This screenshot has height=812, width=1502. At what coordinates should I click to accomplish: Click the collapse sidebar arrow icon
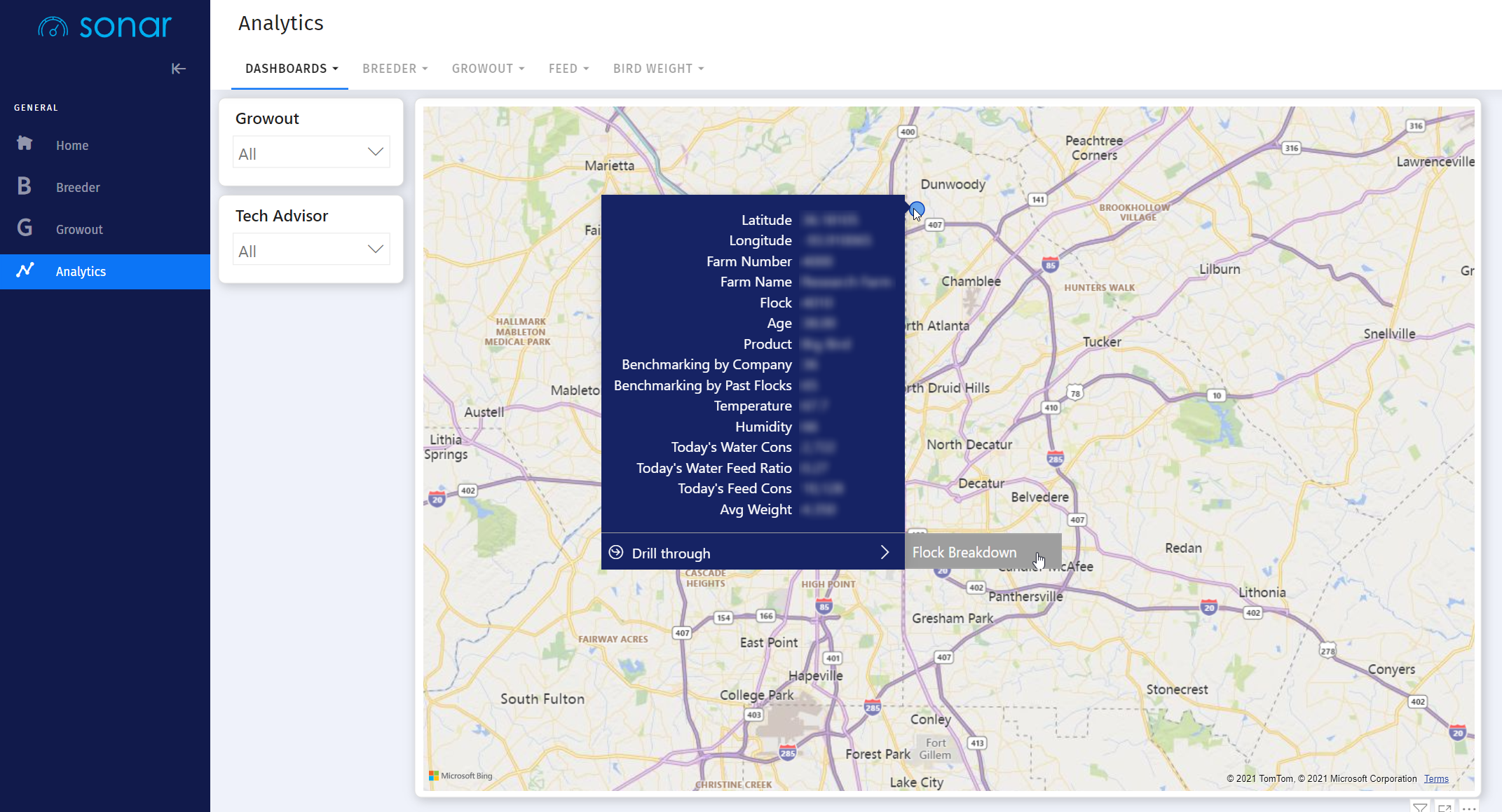pos(178,69)
